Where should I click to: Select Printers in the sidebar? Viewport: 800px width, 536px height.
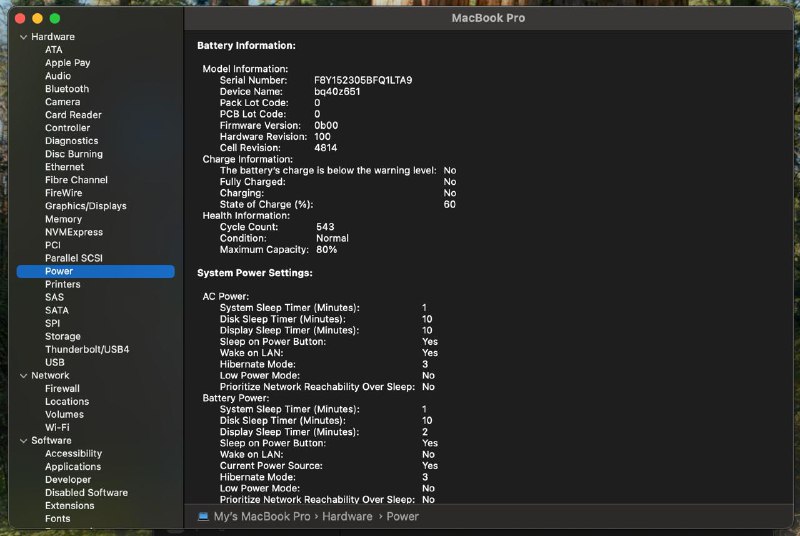tap(62, 285)
